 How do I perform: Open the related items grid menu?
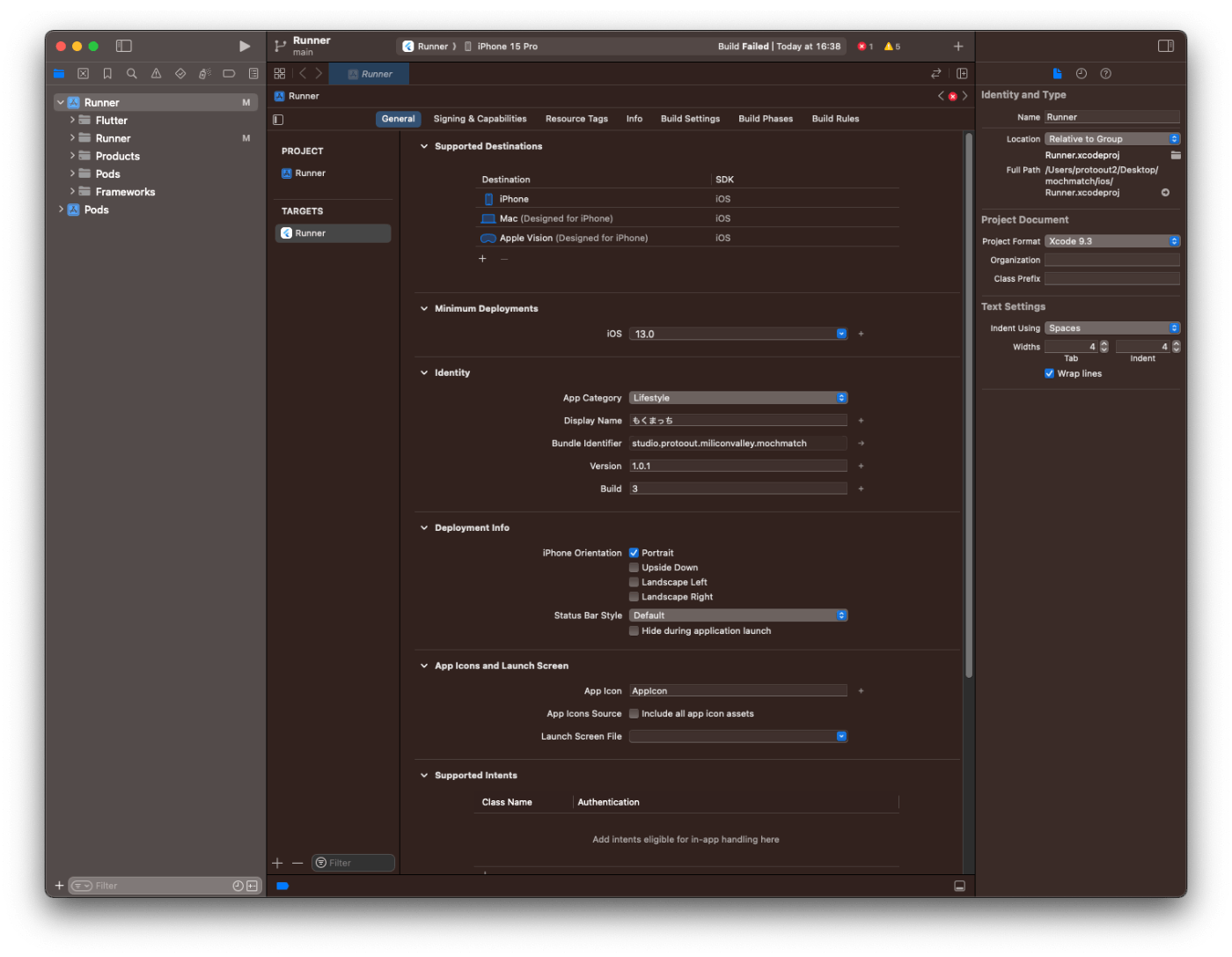(280, 74)
